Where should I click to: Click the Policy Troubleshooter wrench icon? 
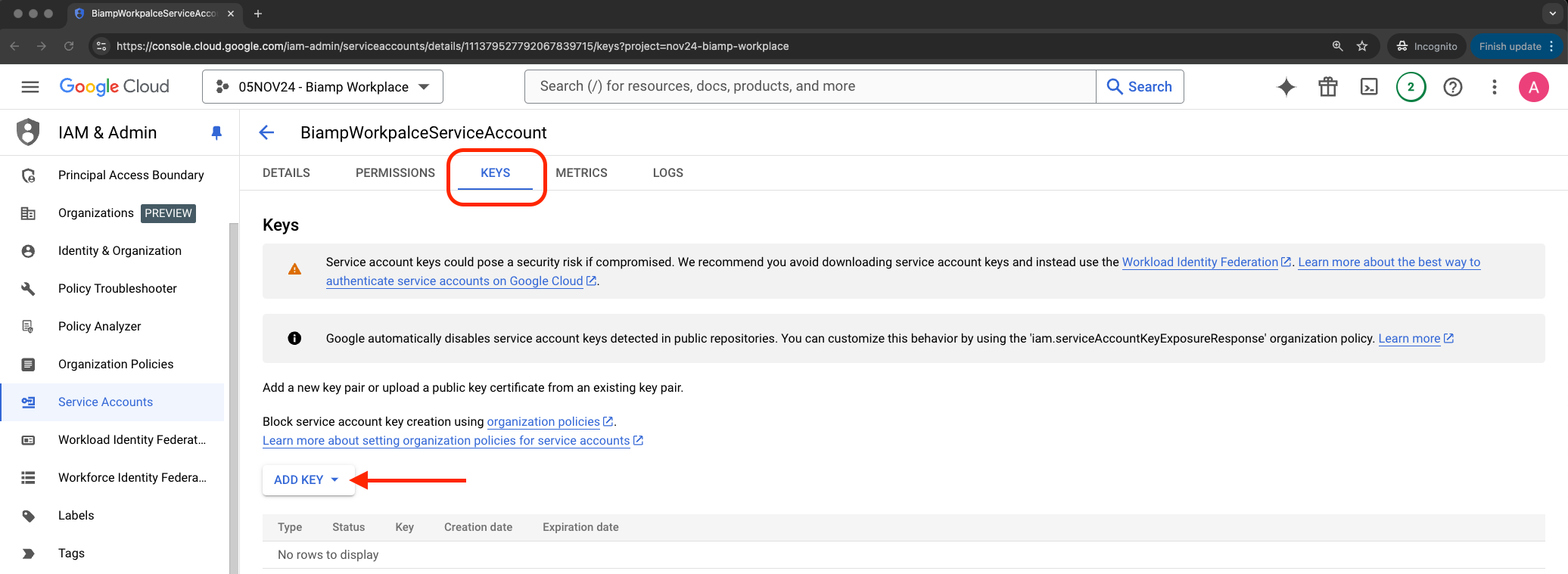tap(28, 289)
